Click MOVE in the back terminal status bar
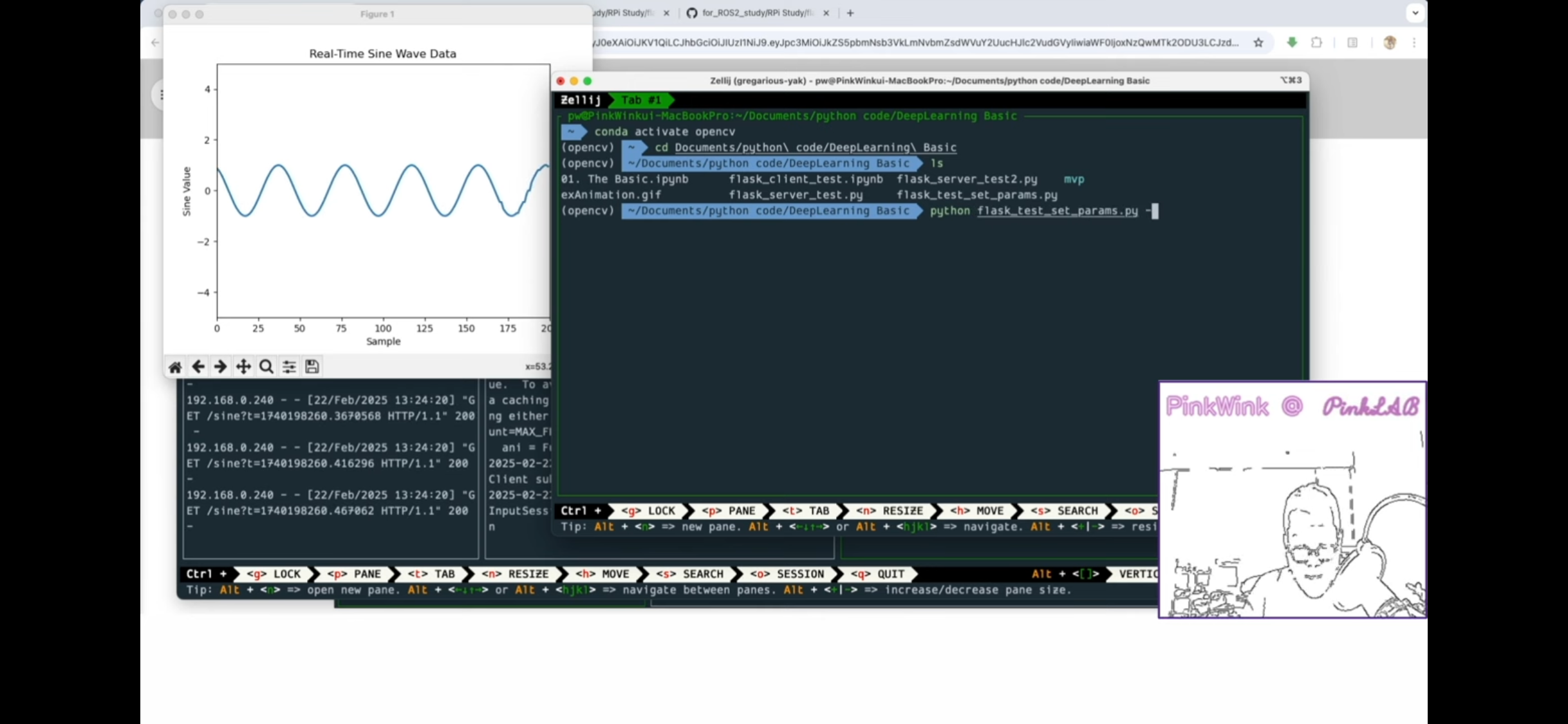Image resolution: width=1568 pixels, height=724 pixels. click(602, 574)
